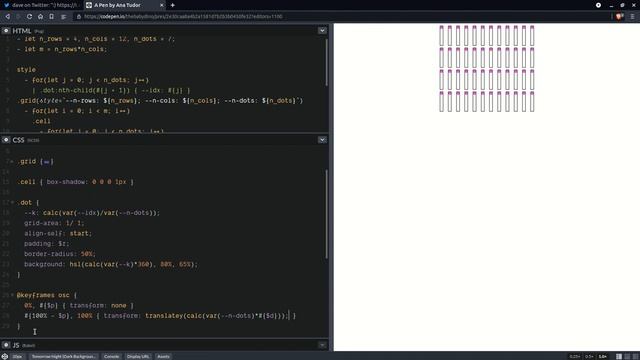Click the 'style' line in HTML editor

pyautogui.click(x=26, y=70)
